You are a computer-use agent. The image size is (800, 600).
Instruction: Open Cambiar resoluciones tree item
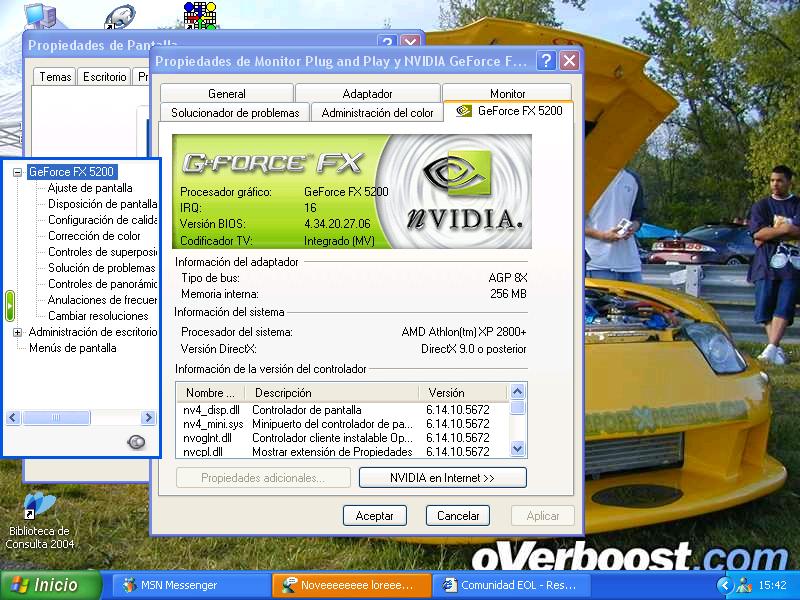point(98,316)
